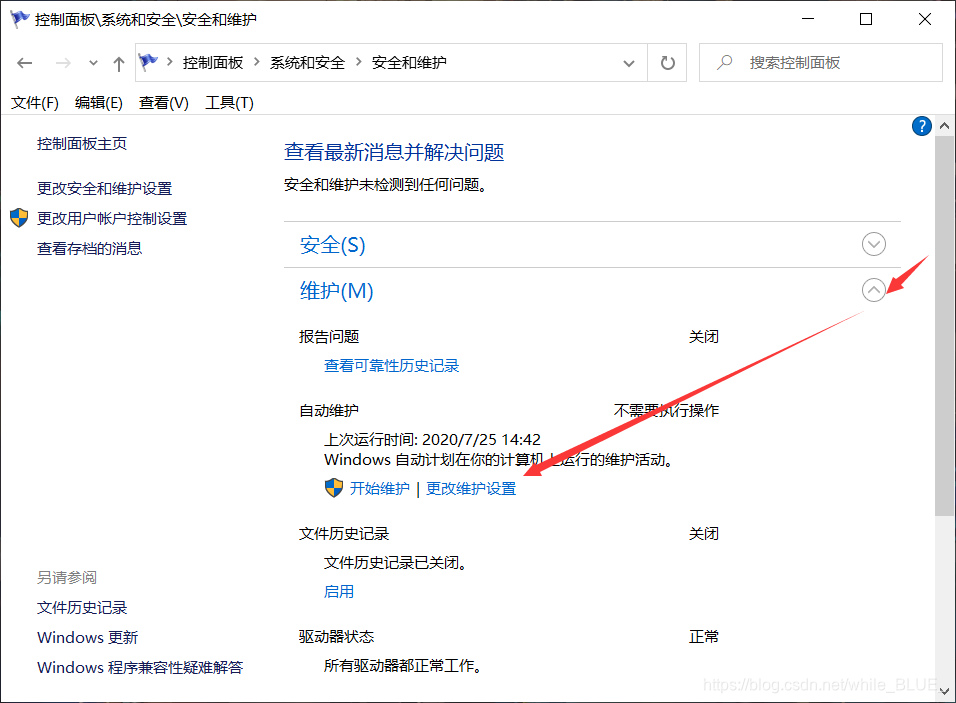Viewport: 956px width, 703px height.
Task: Open the 编辑(E) menu
Action: pyautogui.click(x=99, y=102)
